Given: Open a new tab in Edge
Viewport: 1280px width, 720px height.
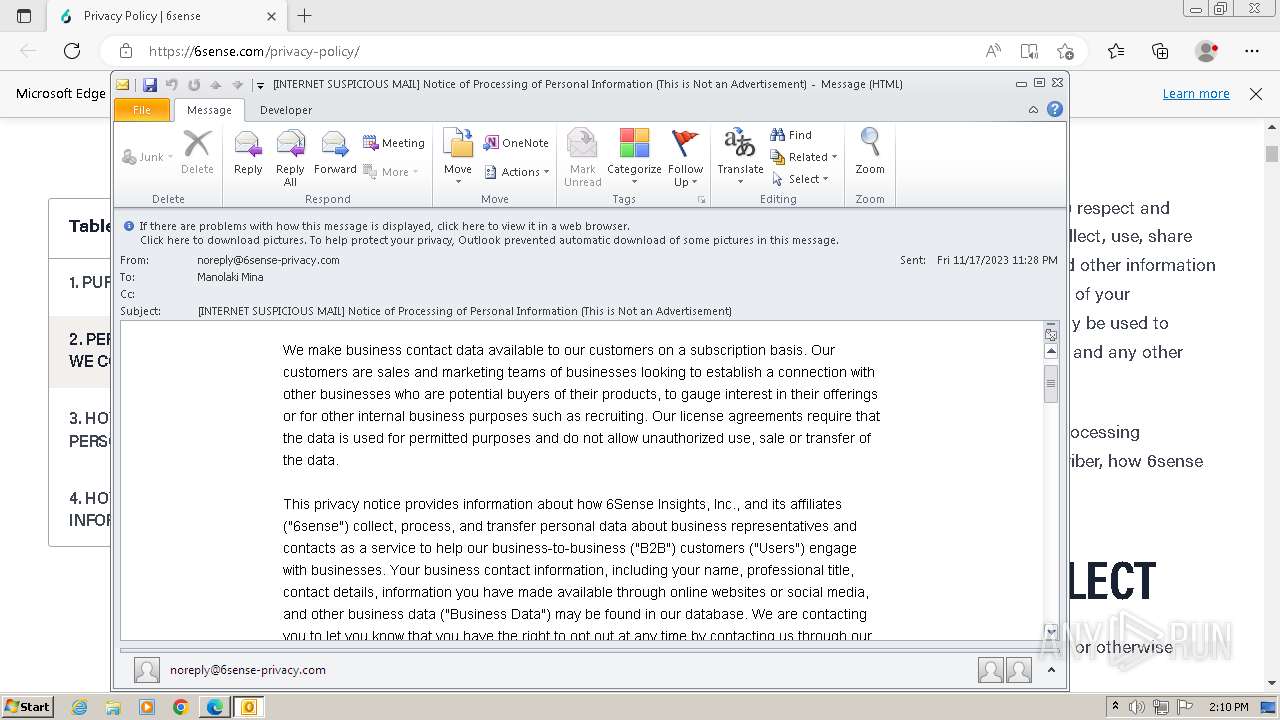Looking at the screenshot, I should [305, 15].
